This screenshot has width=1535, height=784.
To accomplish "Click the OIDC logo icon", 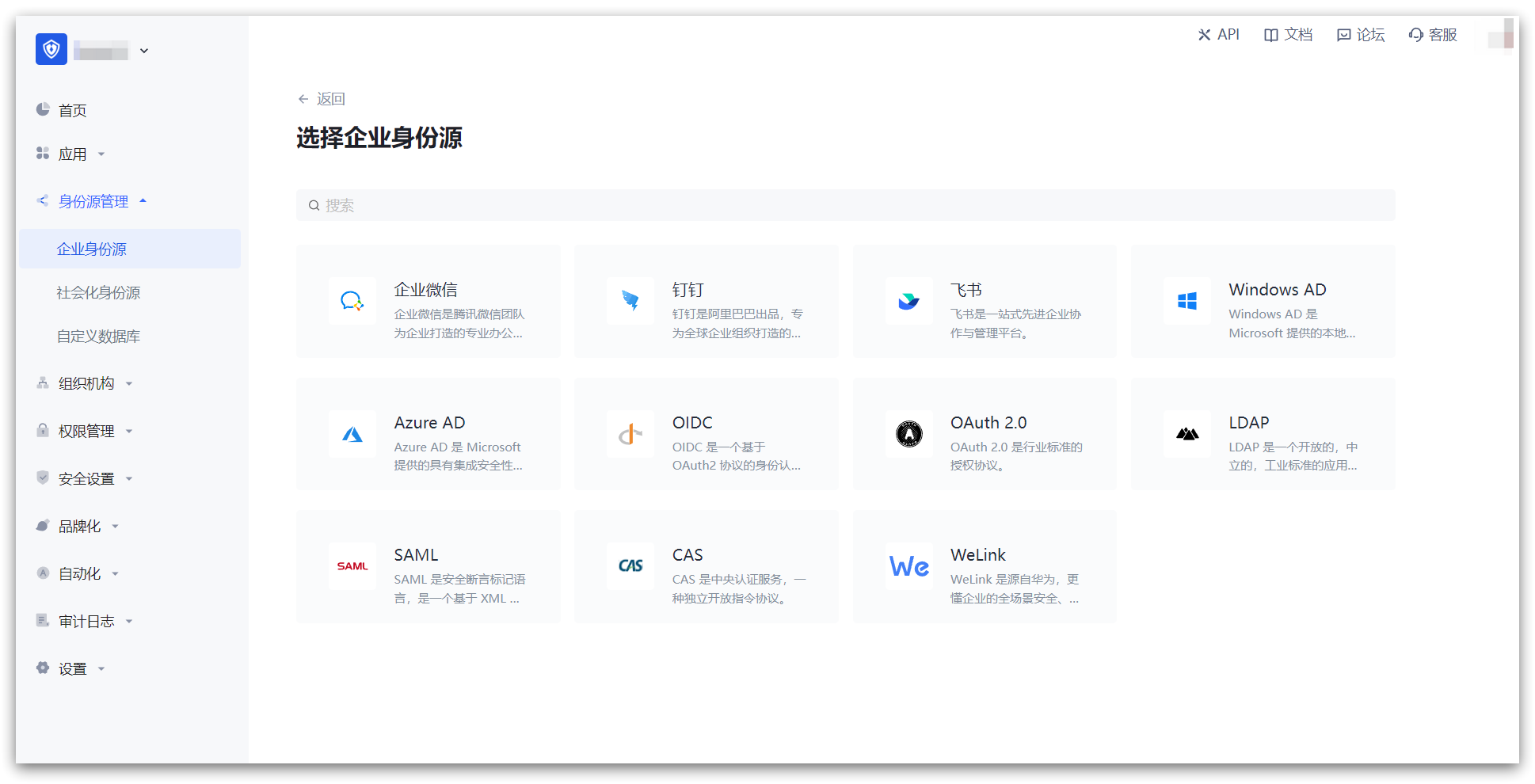I will point(630,434).
